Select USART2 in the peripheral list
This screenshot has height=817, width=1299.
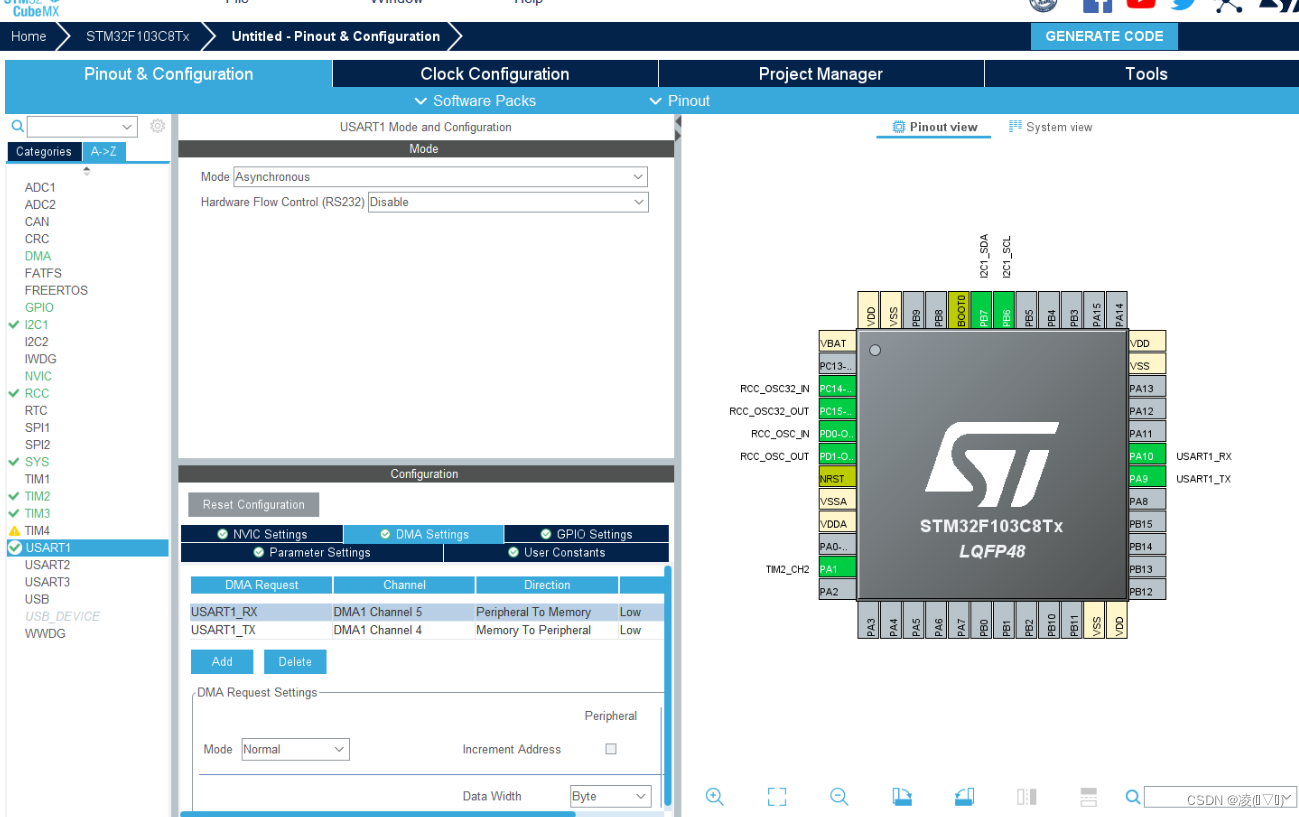click(47, 565)
